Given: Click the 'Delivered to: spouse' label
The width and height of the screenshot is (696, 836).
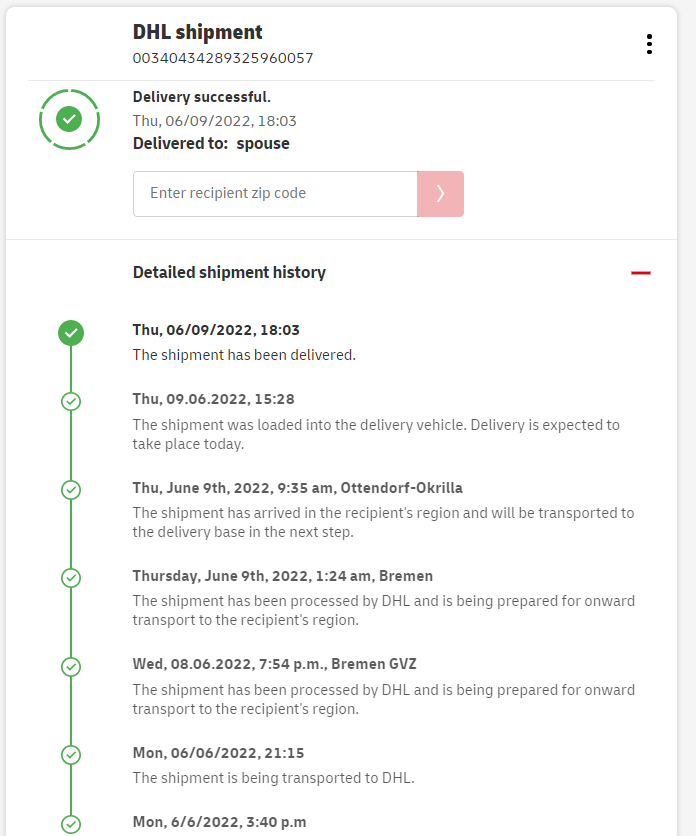Looking at the screenshot, I should coord(211,143).
